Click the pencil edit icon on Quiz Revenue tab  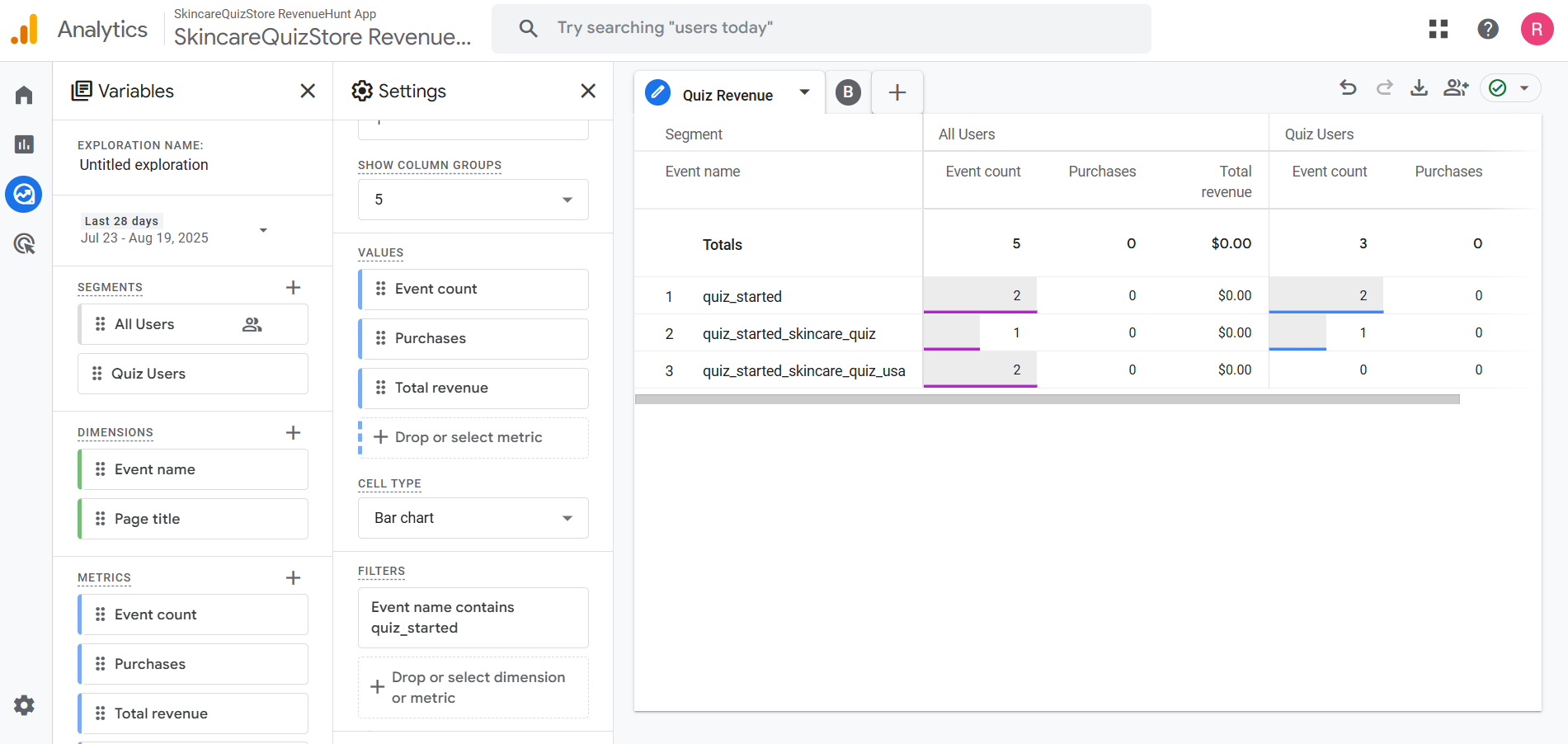coord(657,92)
